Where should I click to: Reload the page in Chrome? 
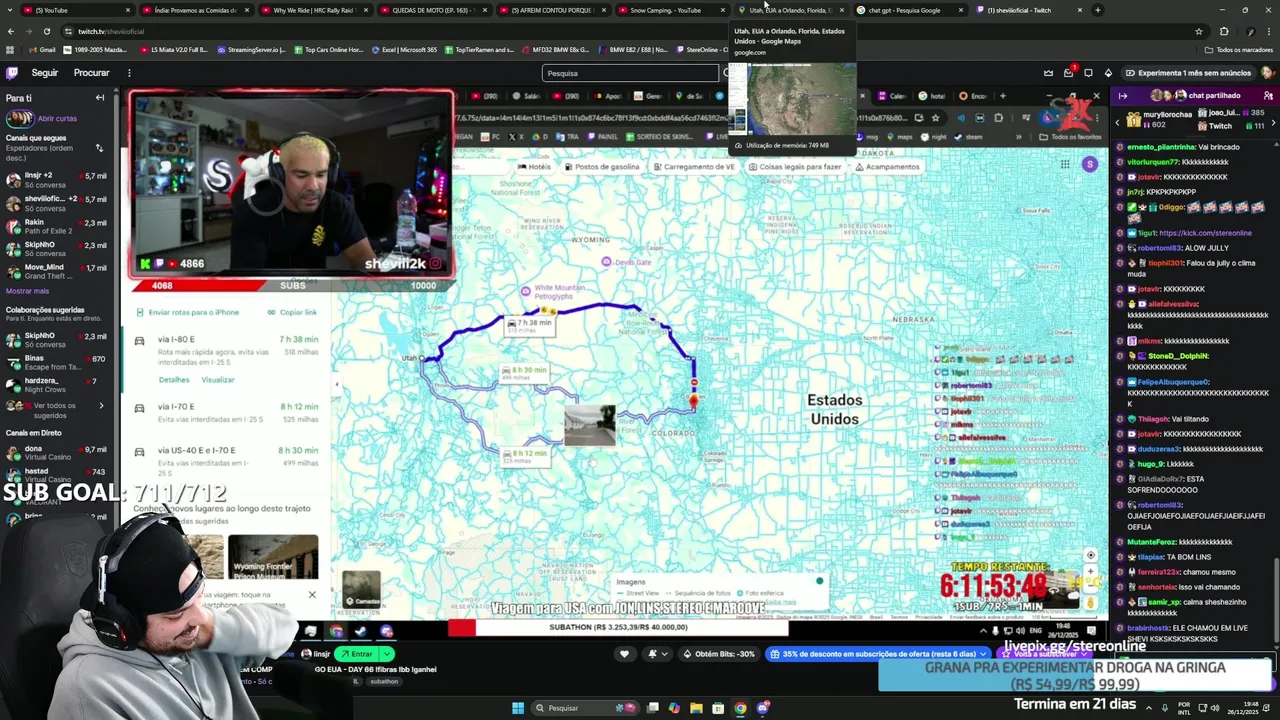(x=47, y=31)
